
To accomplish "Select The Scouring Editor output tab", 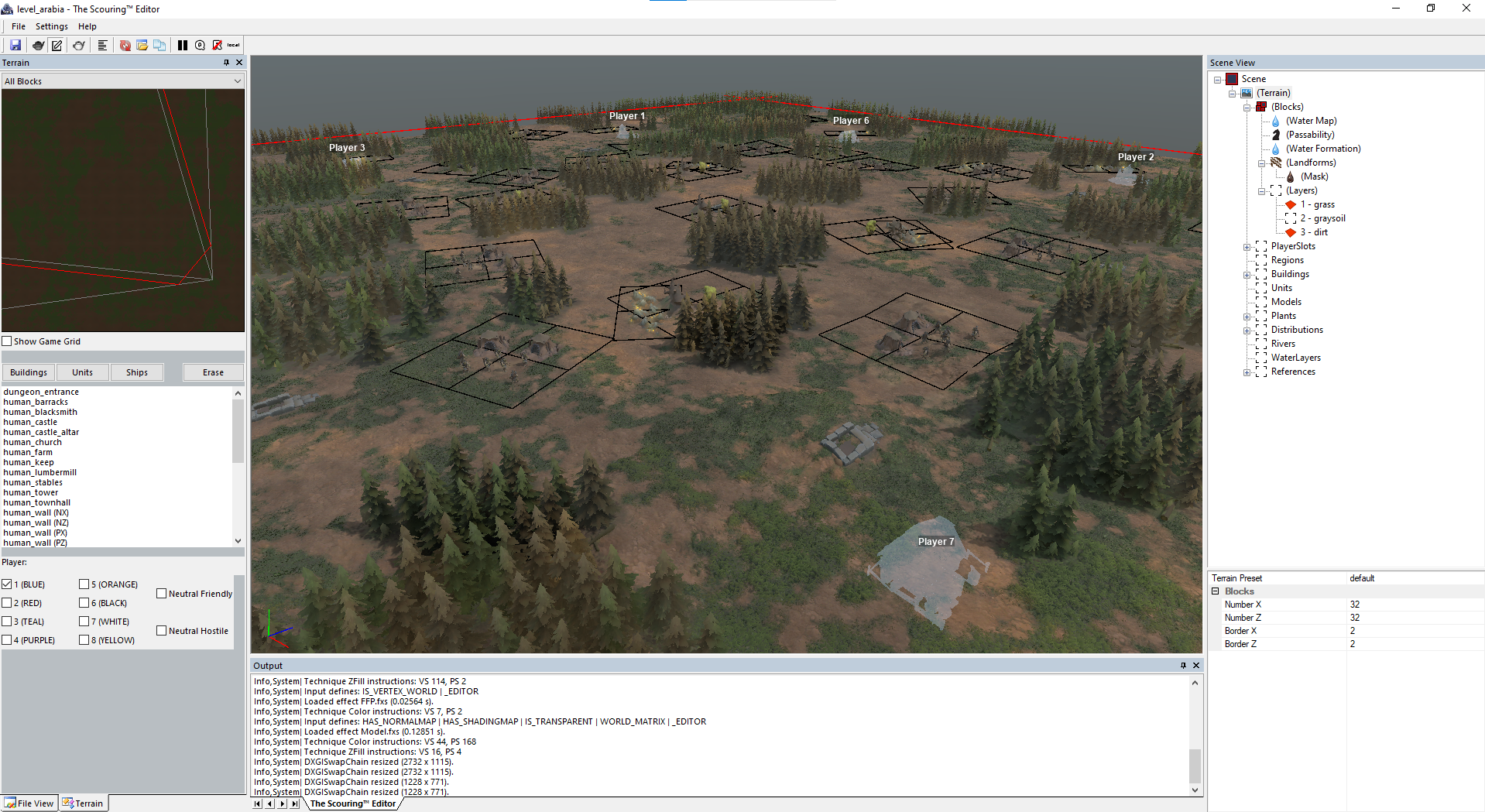I will pyautogui.click(x=353, y=803).
